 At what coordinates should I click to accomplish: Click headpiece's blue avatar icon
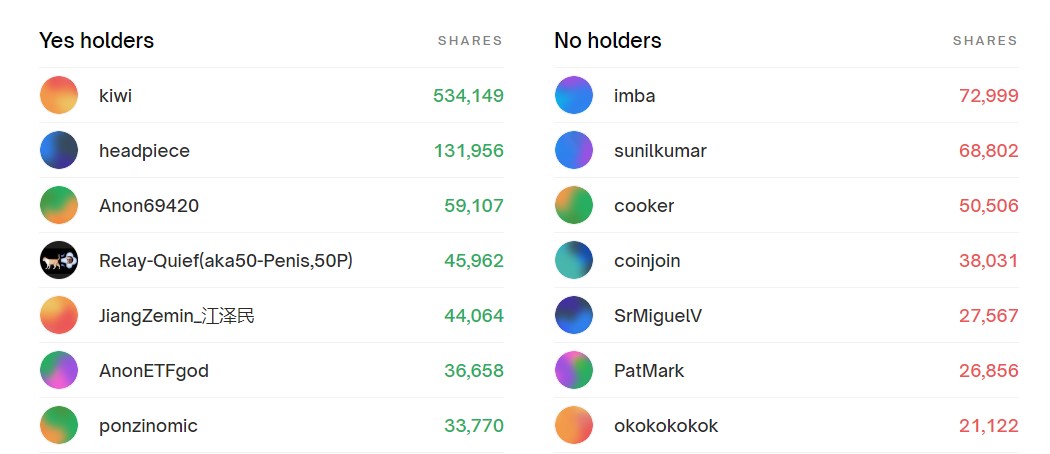point(59,151)
